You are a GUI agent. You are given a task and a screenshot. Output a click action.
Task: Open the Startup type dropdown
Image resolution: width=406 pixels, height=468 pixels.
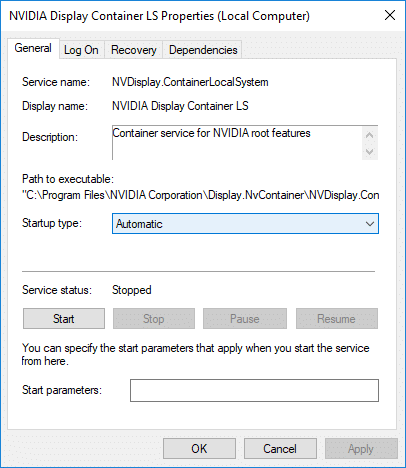245,224
